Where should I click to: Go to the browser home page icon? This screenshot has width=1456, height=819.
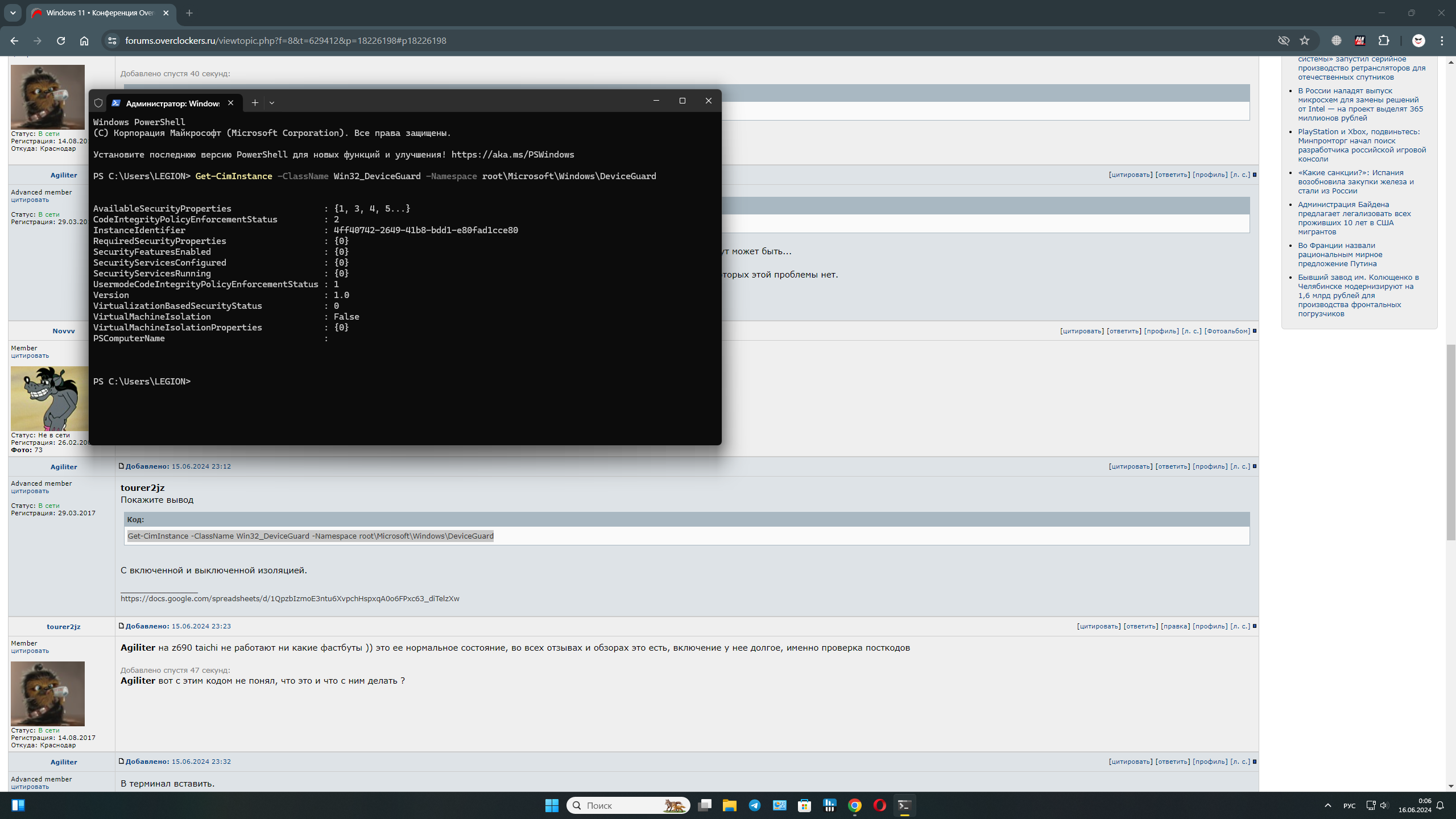click(84, 40)
